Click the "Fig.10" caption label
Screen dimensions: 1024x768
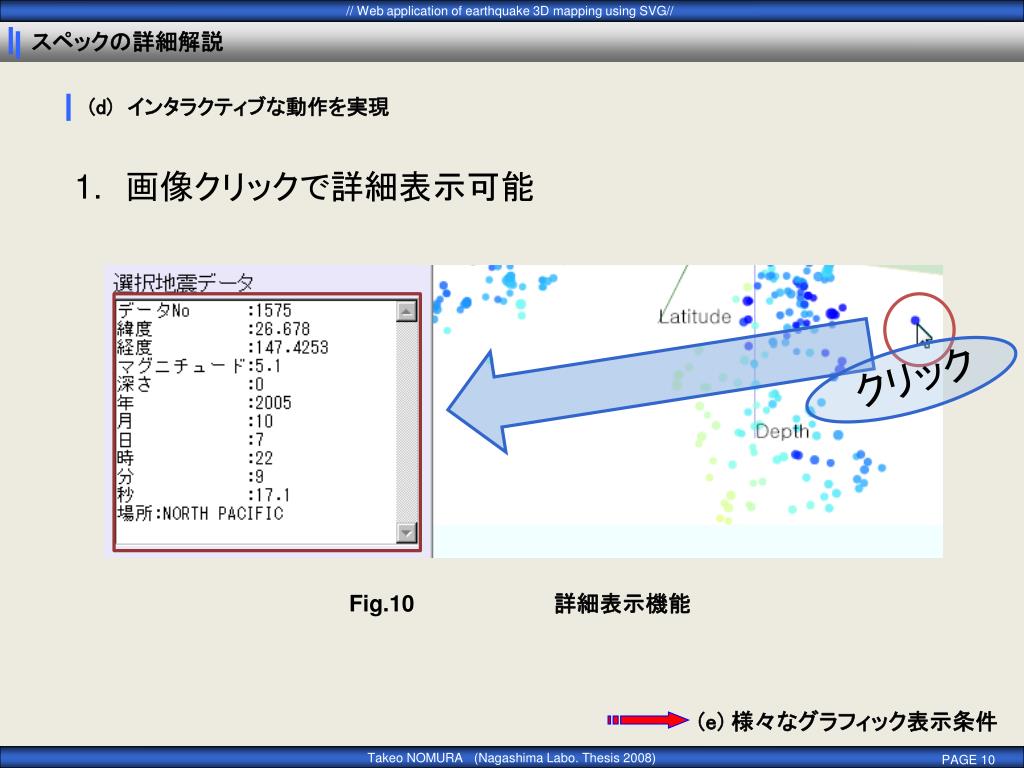381,603
